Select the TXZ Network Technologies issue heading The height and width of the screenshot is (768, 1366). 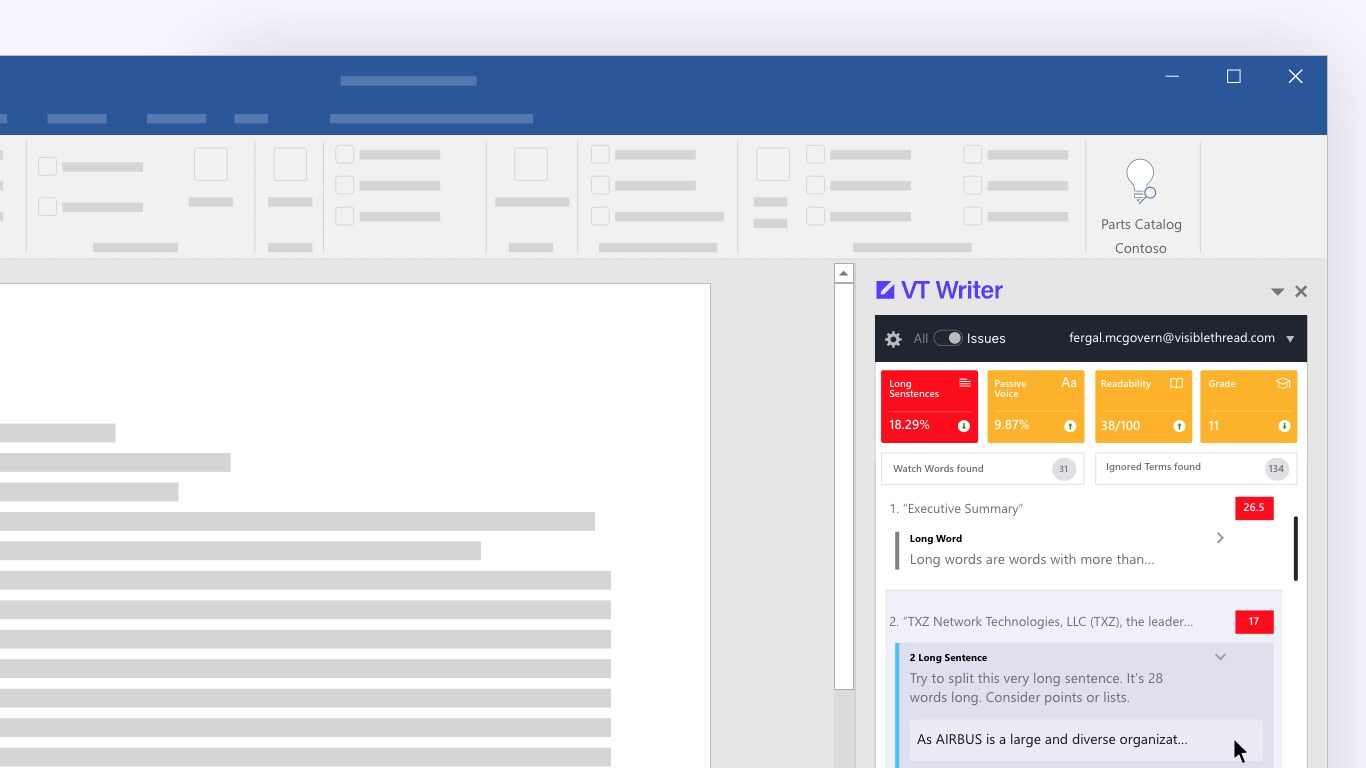1041,622
